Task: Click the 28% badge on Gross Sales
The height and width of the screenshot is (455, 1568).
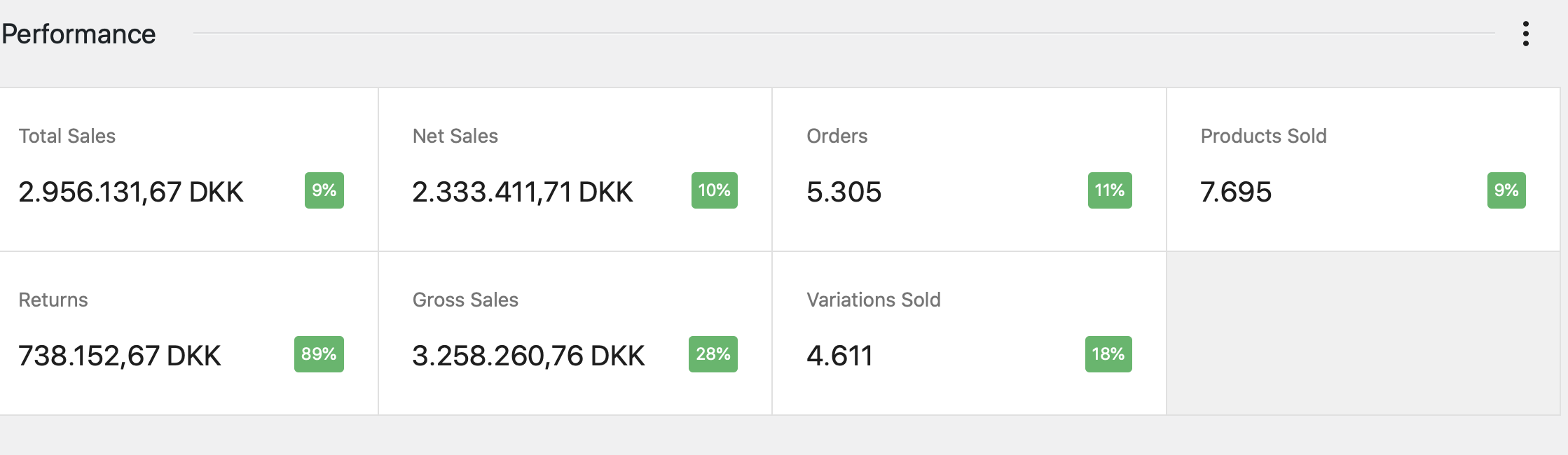Action: tap(713, 354)
